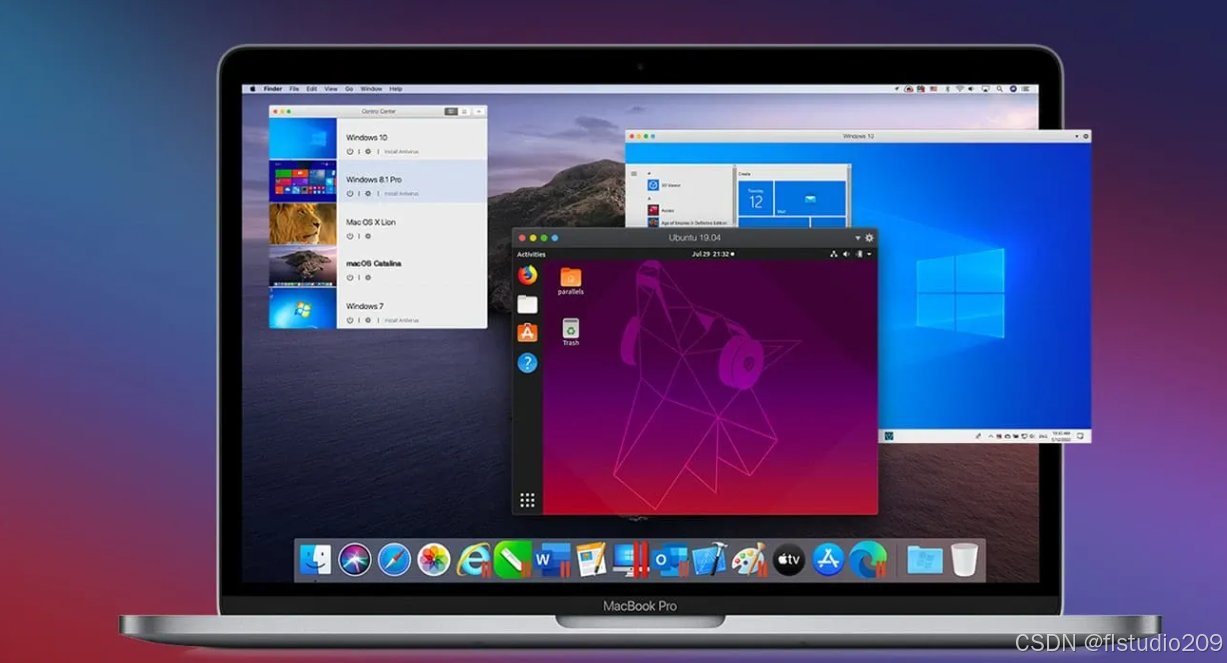Open the Window menu
Screen dimensions: 1227x663
pos(371,89)
